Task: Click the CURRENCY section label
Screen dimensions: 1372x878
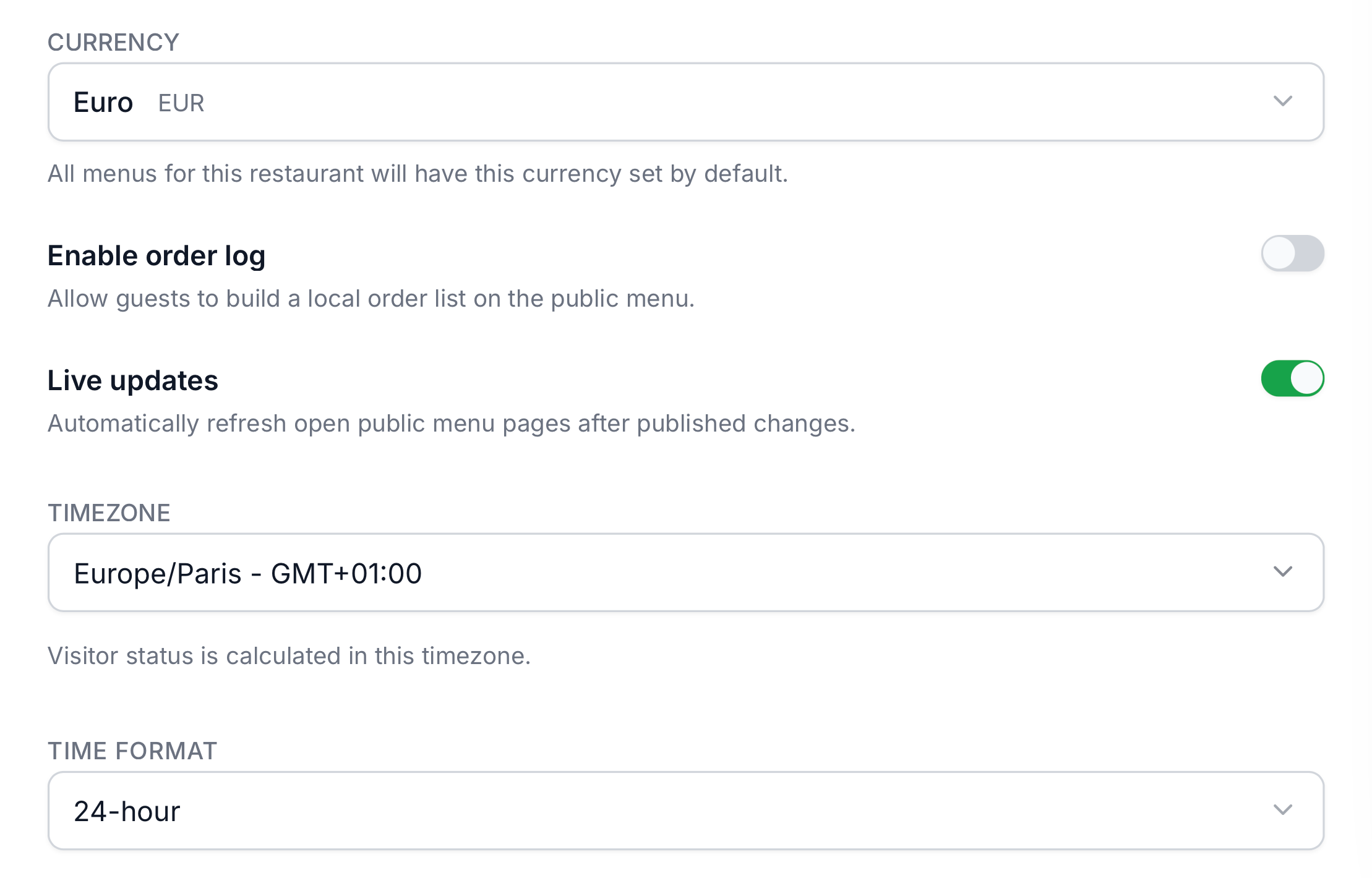Action: tap(113, 42)
